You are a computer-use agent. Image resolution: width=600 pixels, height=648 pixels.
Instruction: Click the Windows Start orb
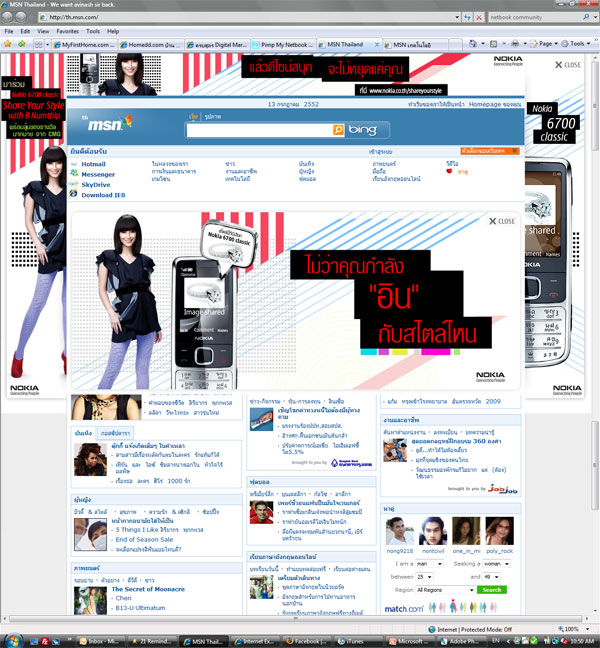12,640
